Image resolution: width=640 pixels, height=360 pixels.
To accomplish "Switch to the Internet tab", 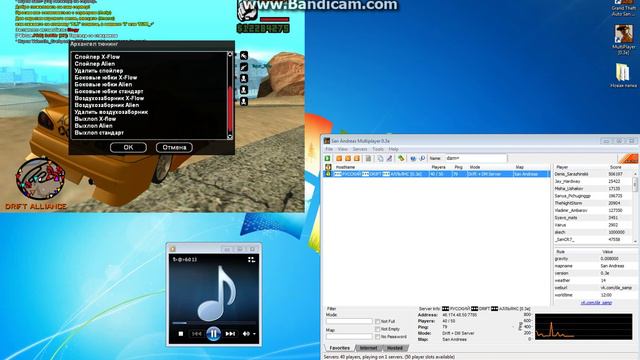I will [368, 348].
